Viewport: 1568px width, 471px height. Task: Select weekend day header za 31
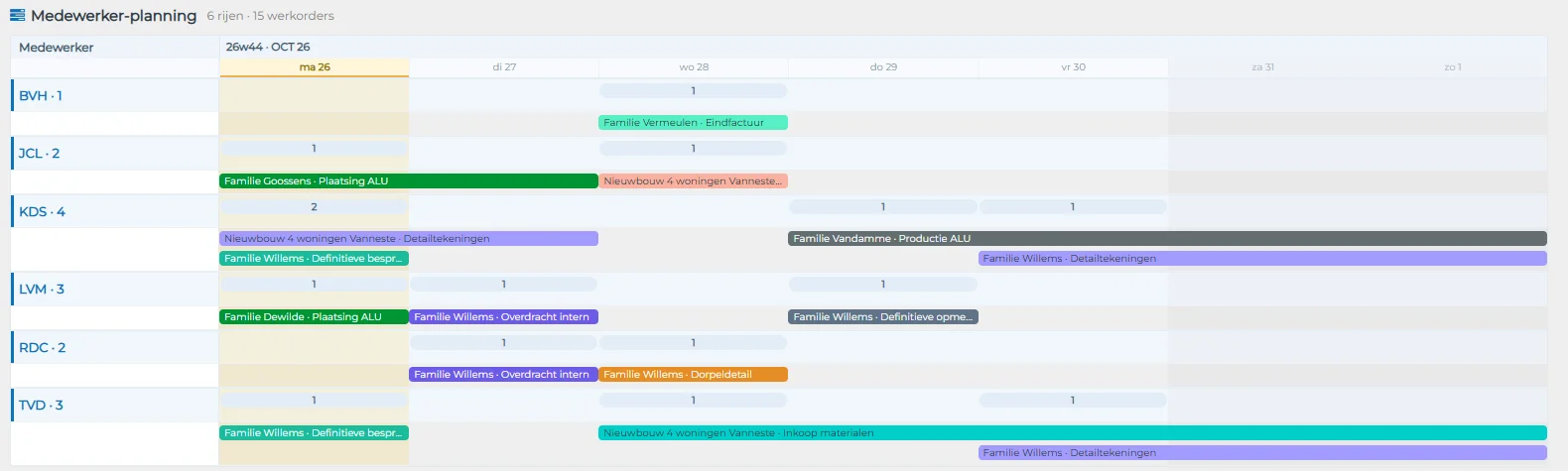click(1262, 67)
